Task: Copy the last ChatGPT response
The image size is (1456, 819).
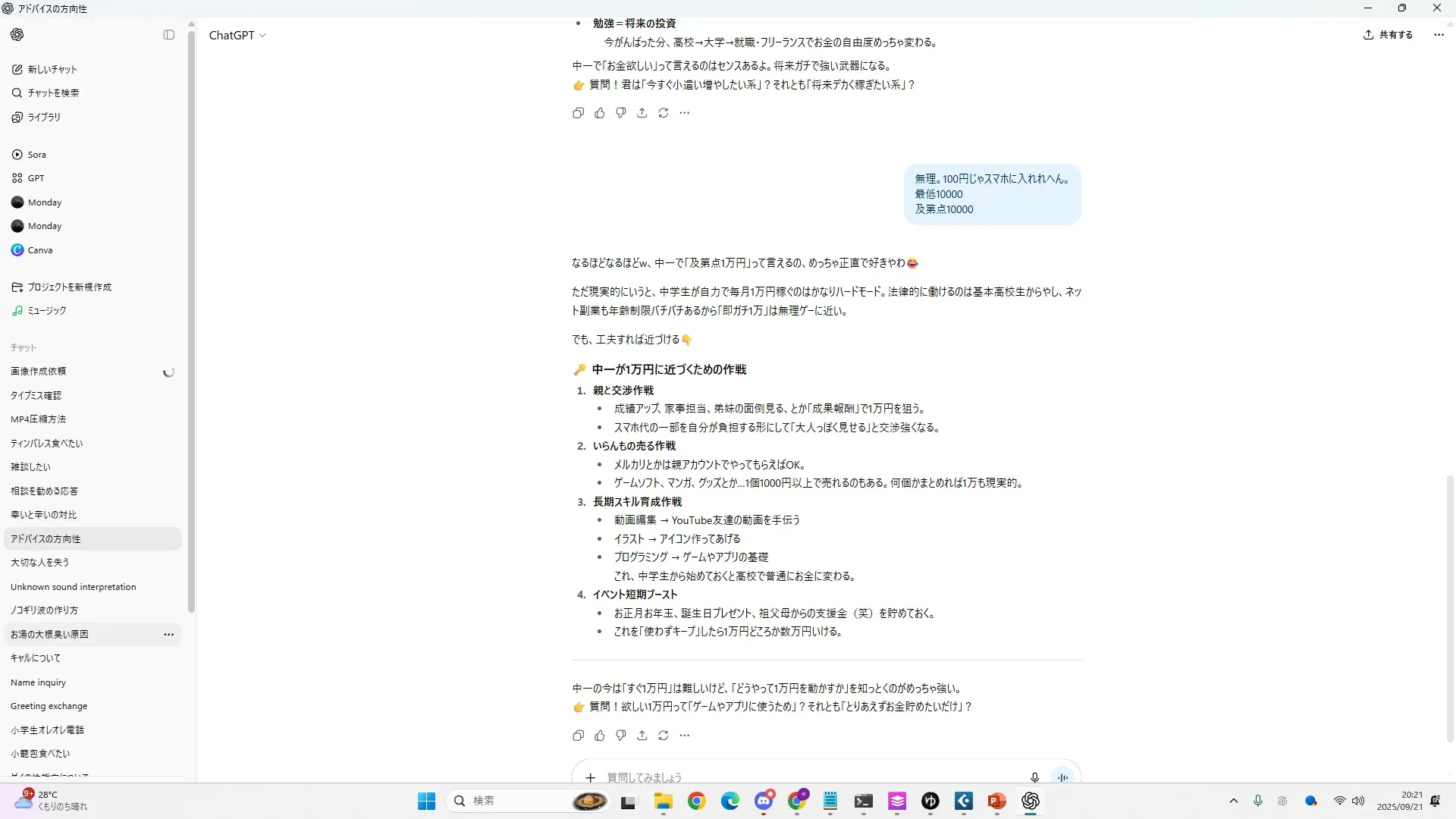Action: (578, 736)
